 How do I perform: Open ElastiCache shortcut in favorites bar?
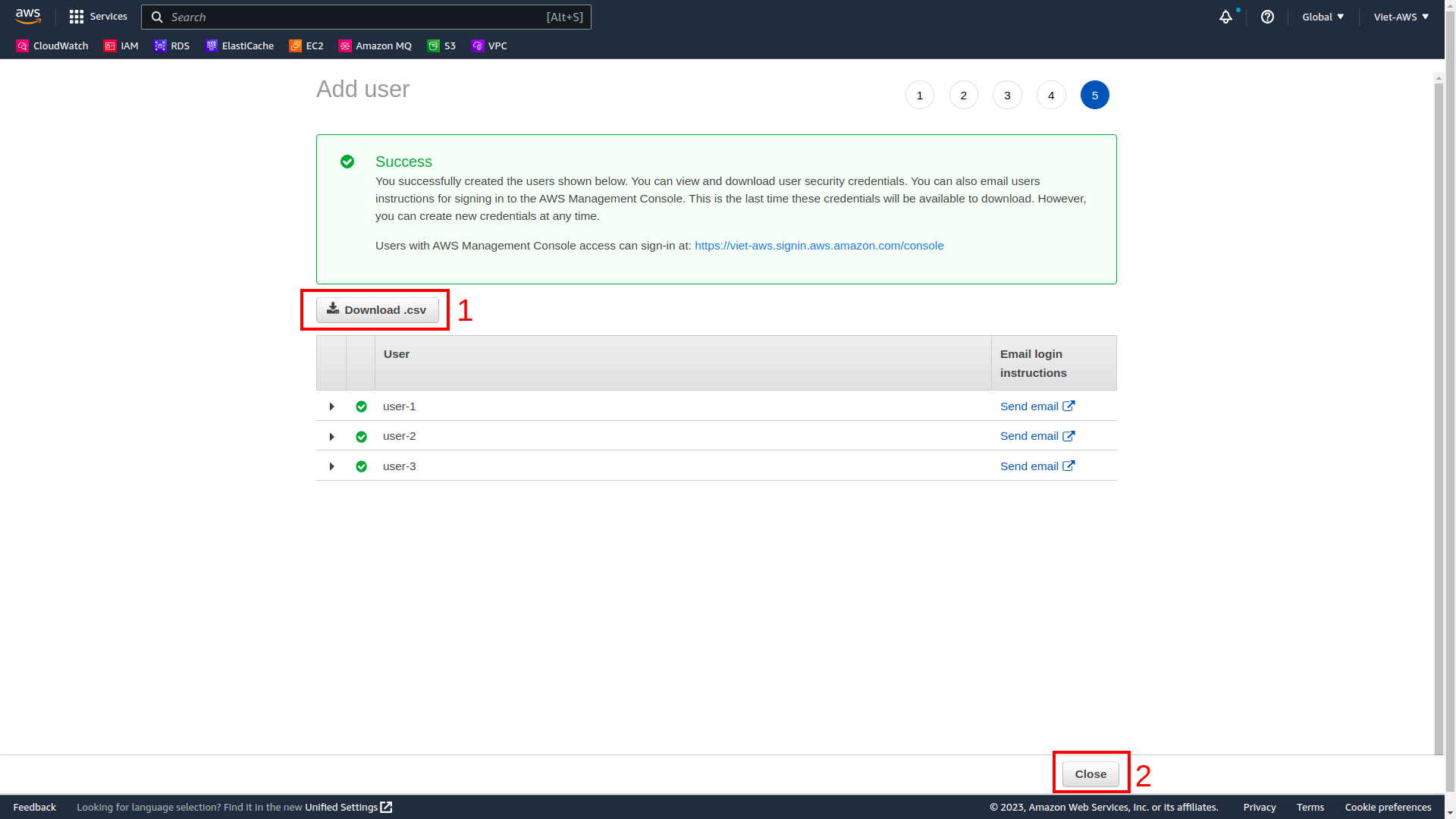pos(239,46)
